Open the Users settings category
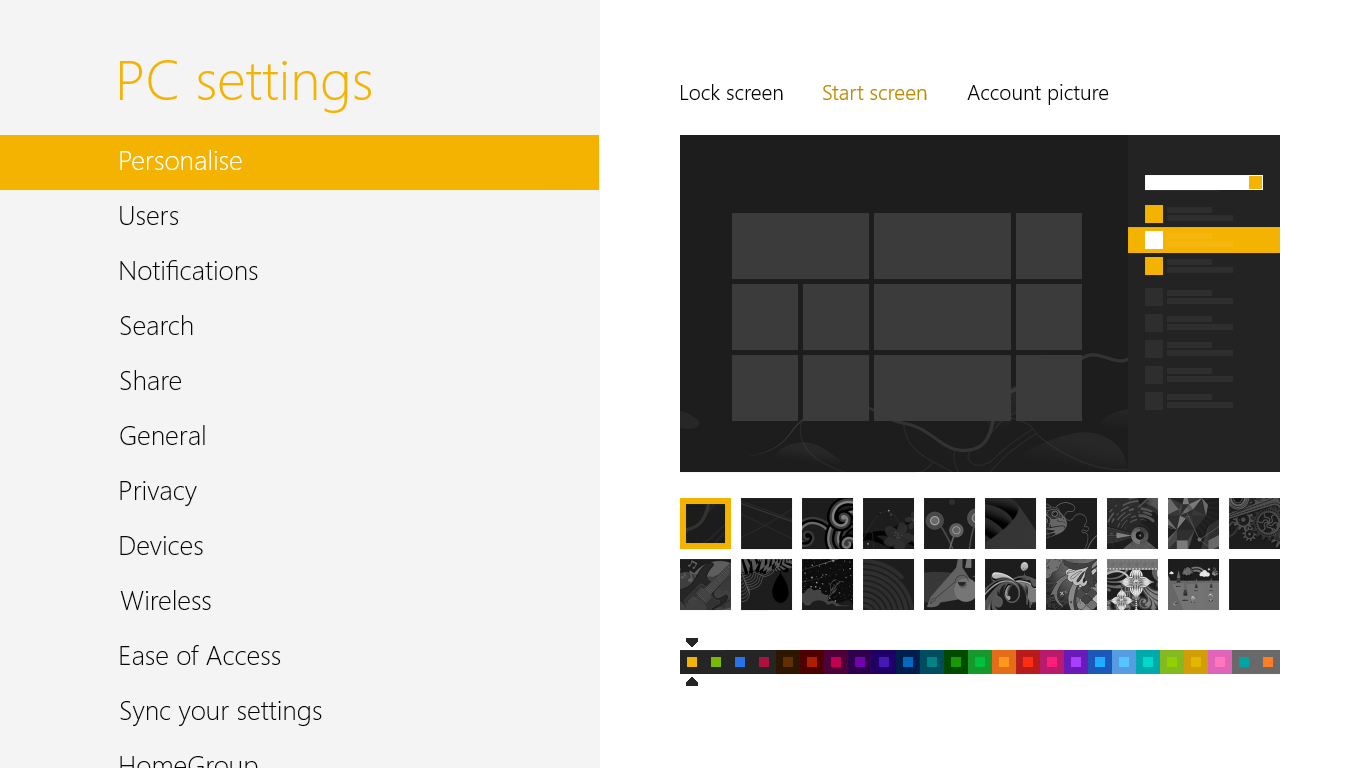The image size is (1366, 768). [x=148, y=216]
